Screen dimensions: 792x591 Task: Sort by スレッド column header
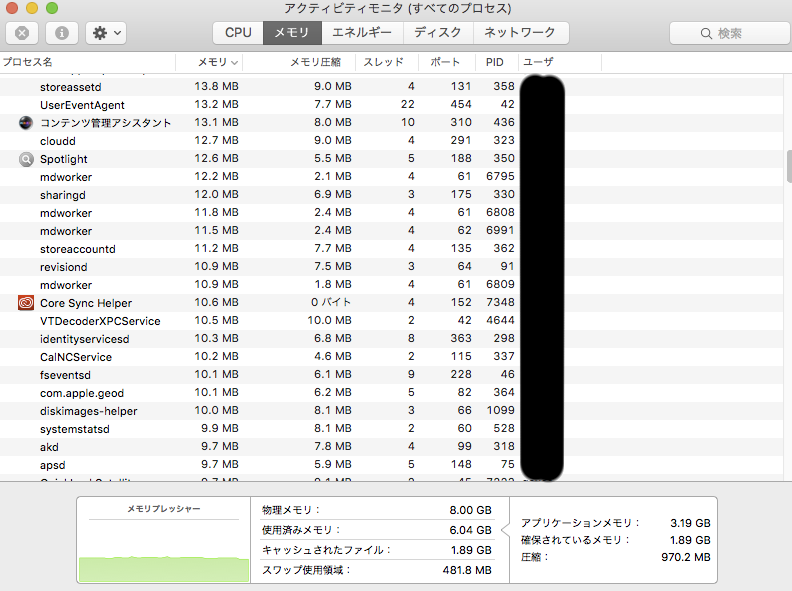(x=387, y=62)
